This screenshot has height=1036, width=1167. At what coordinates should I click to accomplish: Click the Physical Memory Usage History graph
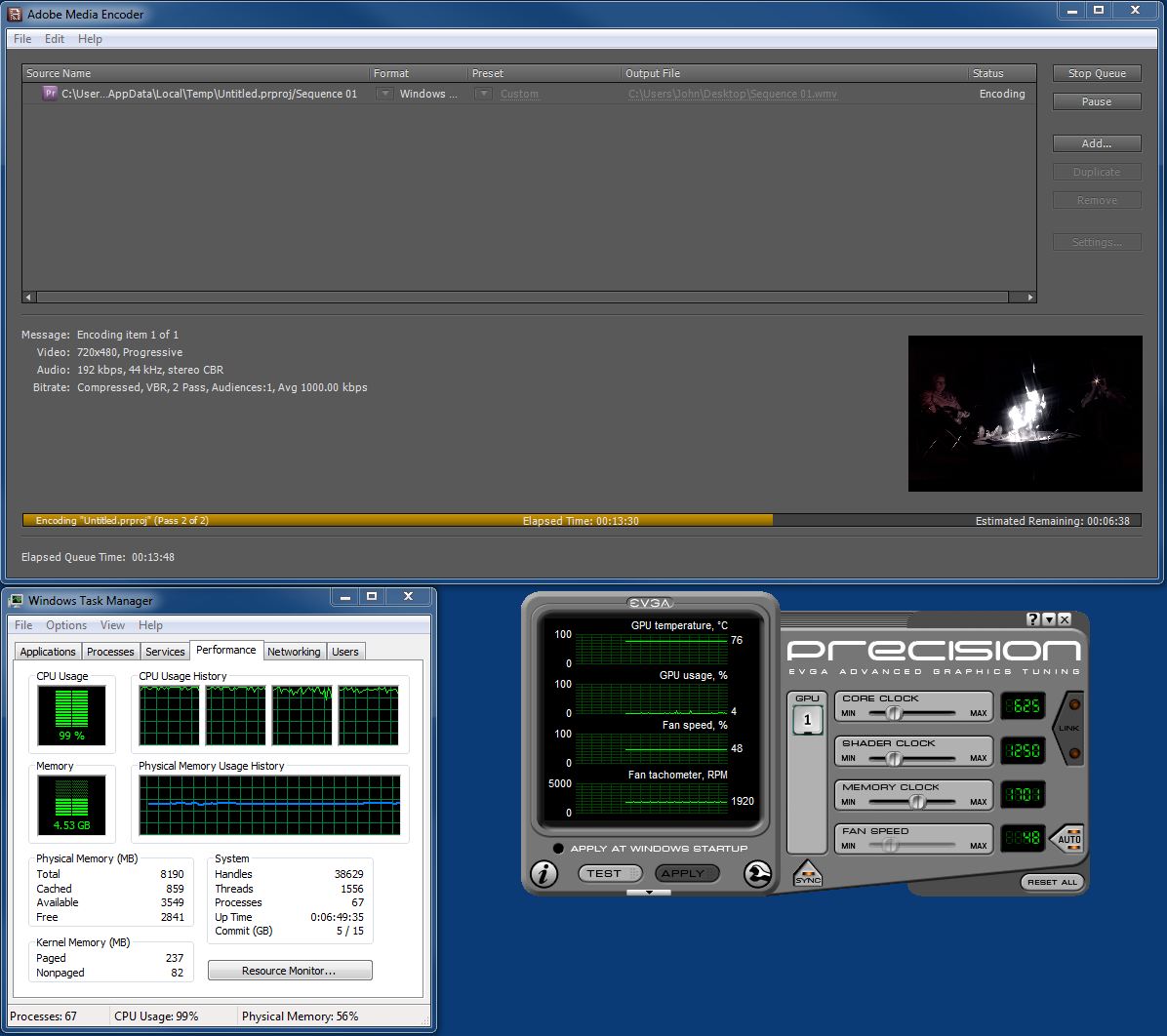[x=269, y=805]
